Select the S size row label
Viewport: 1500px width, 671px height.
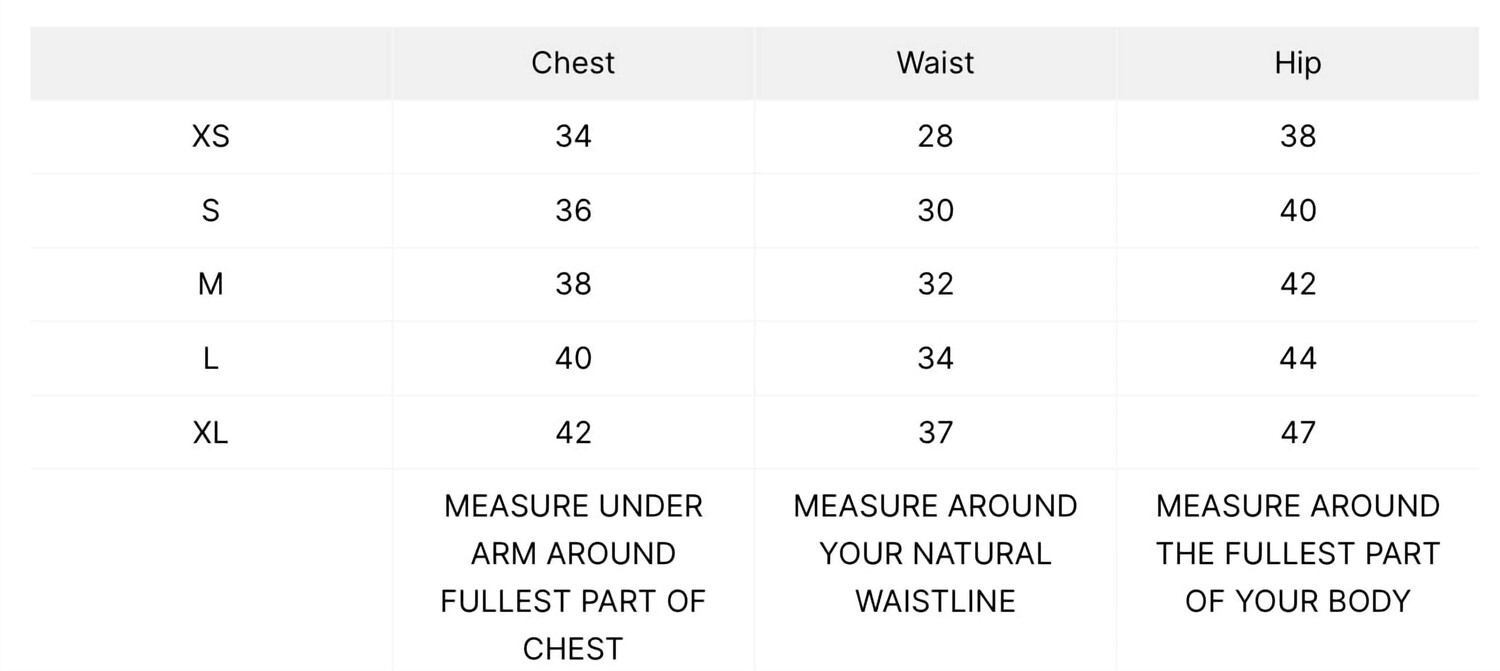tap(210, 210)
